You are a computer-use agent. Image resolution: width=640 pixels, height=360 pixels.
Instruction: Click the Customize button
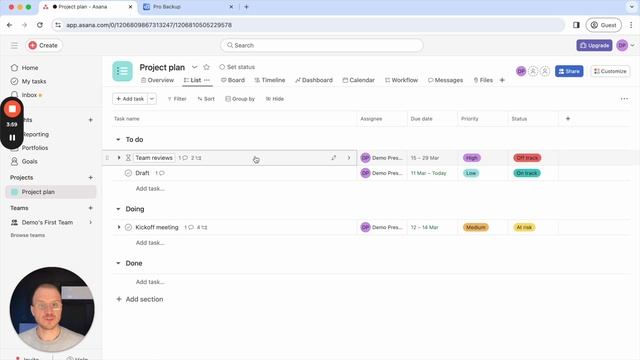tap(610, 71)
